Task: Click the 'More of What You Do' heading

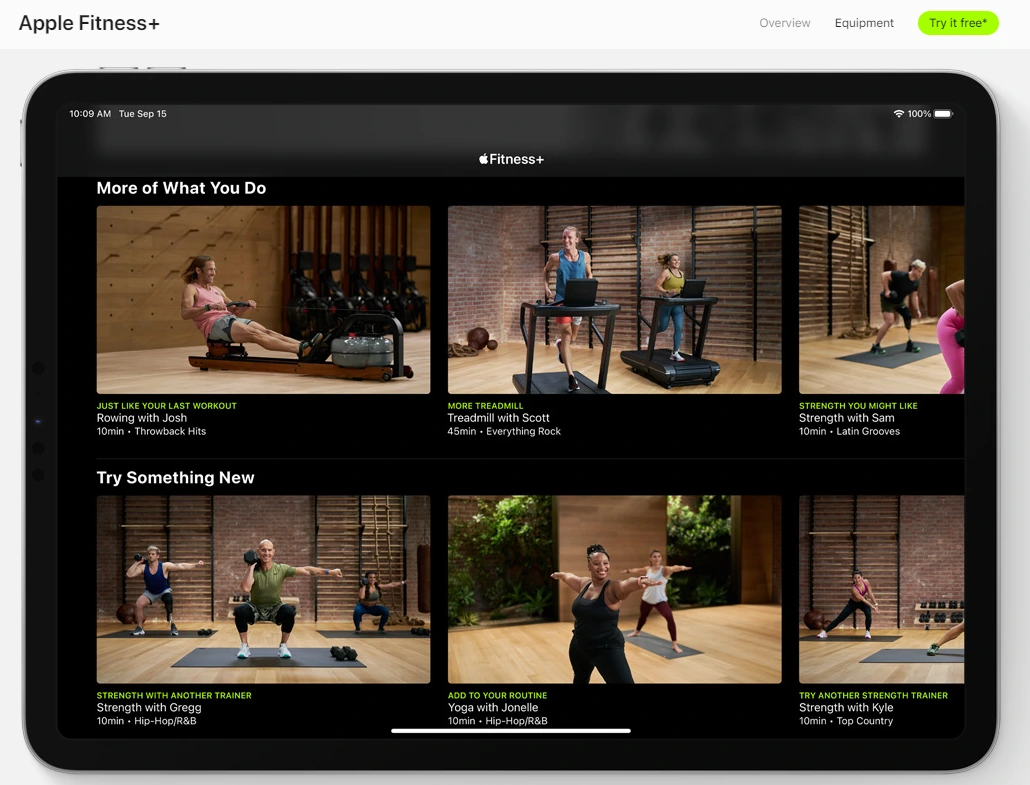Action: 181,189
